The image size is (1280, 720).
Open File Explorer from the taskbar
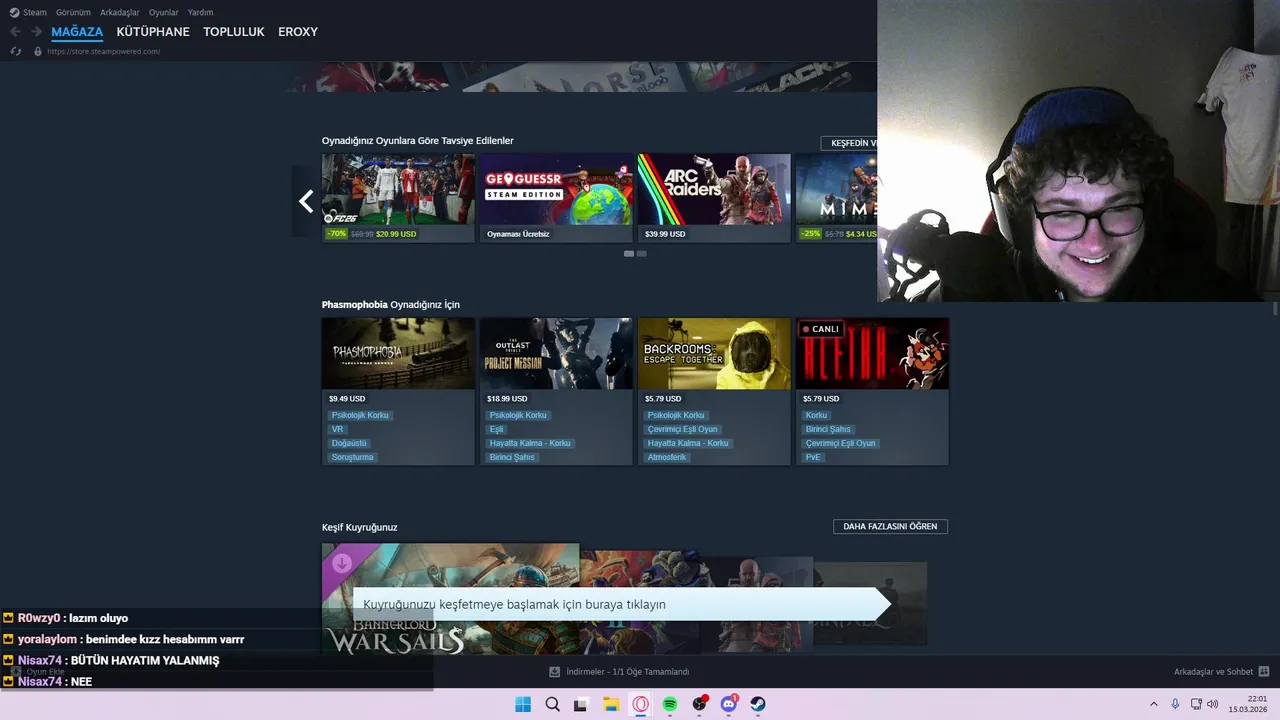click(611, 704)
